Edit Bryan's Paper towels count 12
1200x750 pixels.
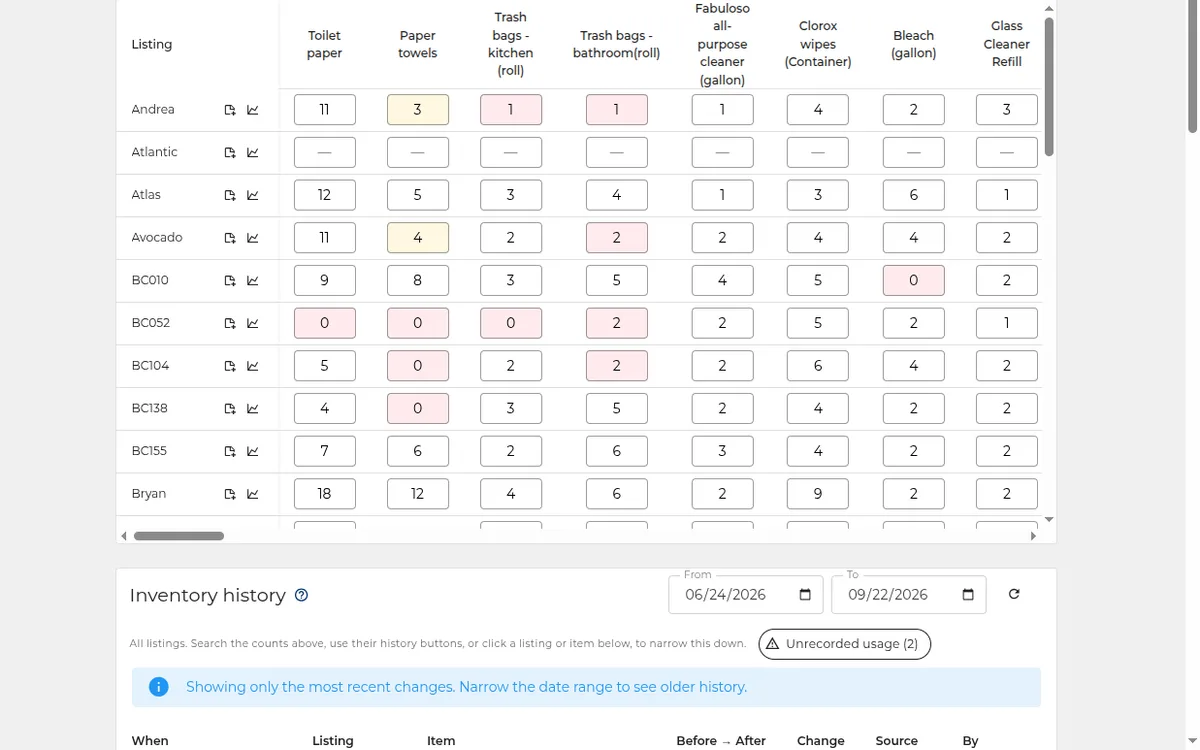pyautogui.click(x=418, y=494)
